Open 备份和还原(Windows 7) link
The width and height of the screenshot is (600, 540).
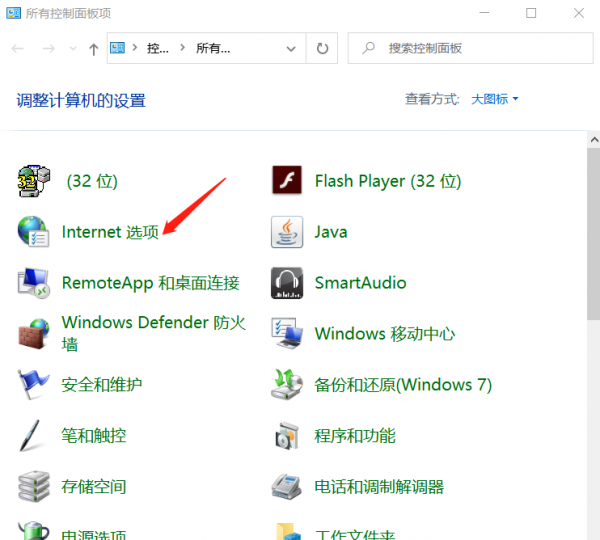403,385
